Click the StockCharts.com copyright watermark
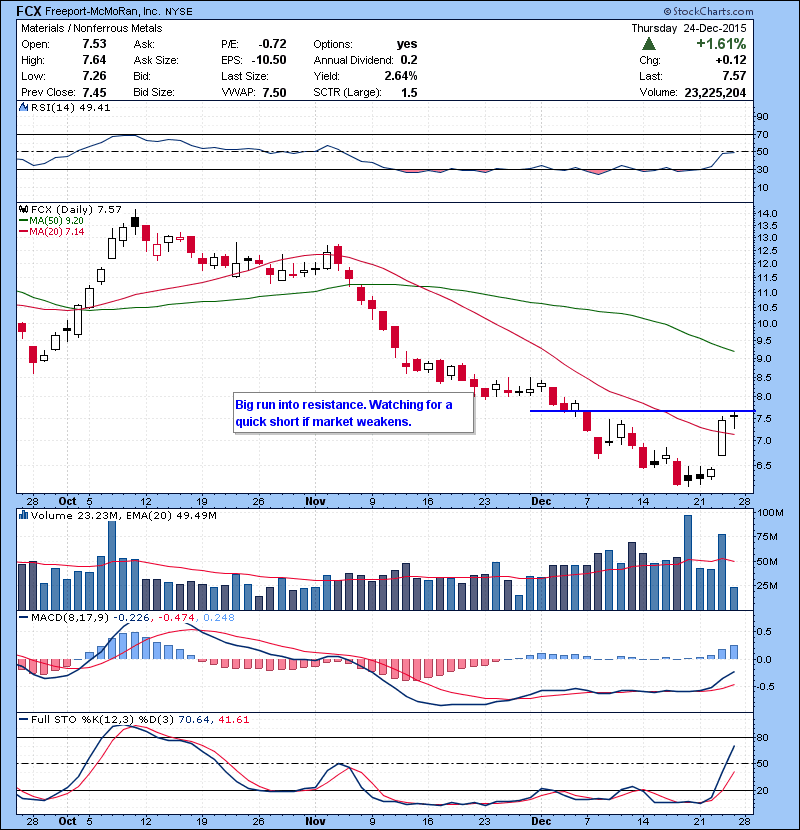800x830 pixels. coord(708,11)
